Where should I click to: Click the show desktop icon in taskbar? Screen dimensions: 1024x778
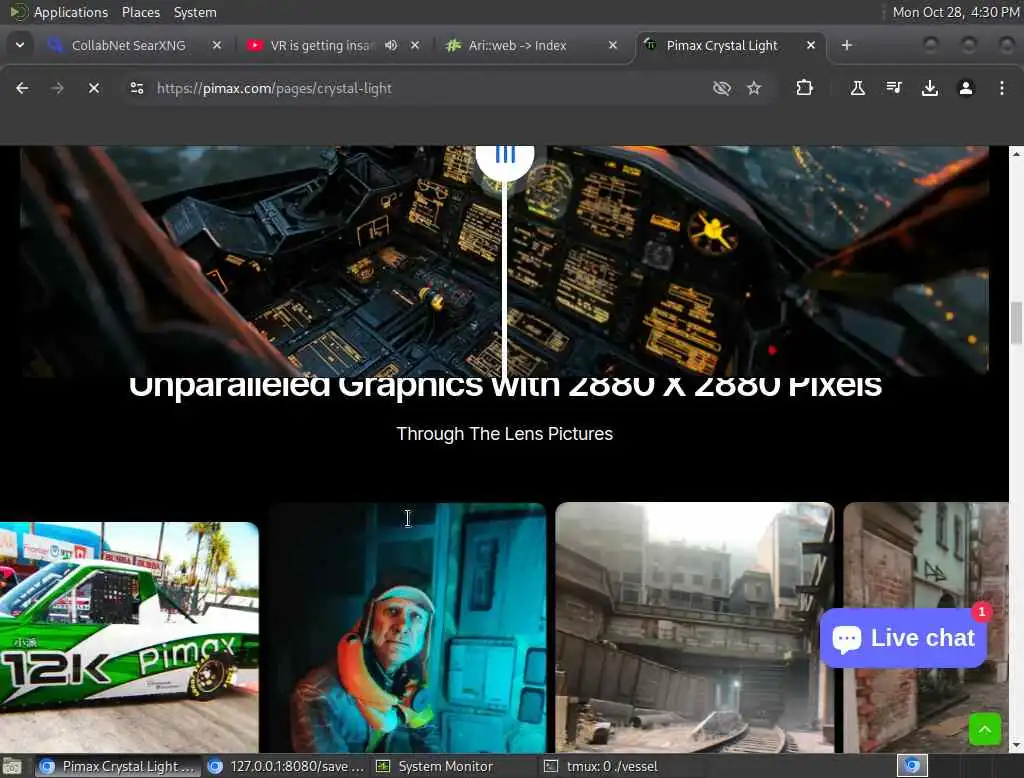[12, 766]
